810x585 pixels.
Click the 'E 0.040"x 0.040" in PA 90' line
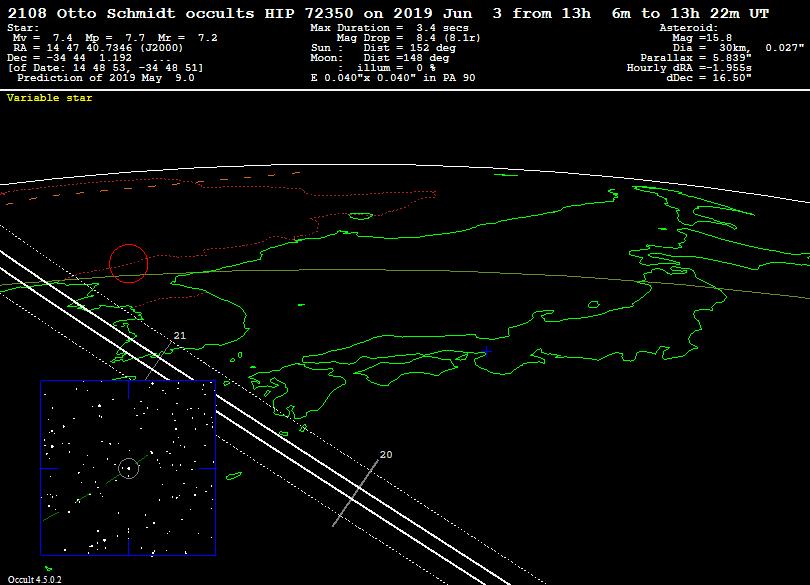pos(393,78)
